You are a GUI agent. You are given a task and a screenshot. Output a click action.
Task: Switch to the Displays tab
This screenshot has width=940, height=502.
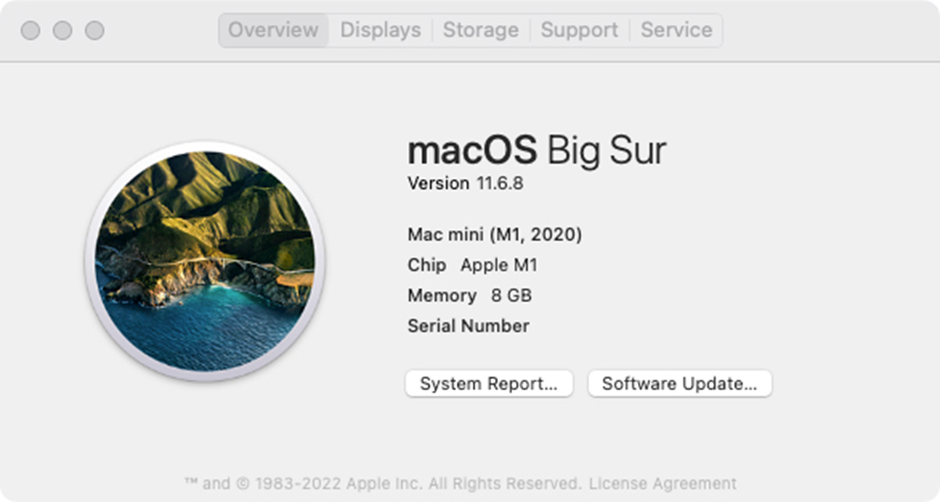pyautogui.click(x=380, y=30)
